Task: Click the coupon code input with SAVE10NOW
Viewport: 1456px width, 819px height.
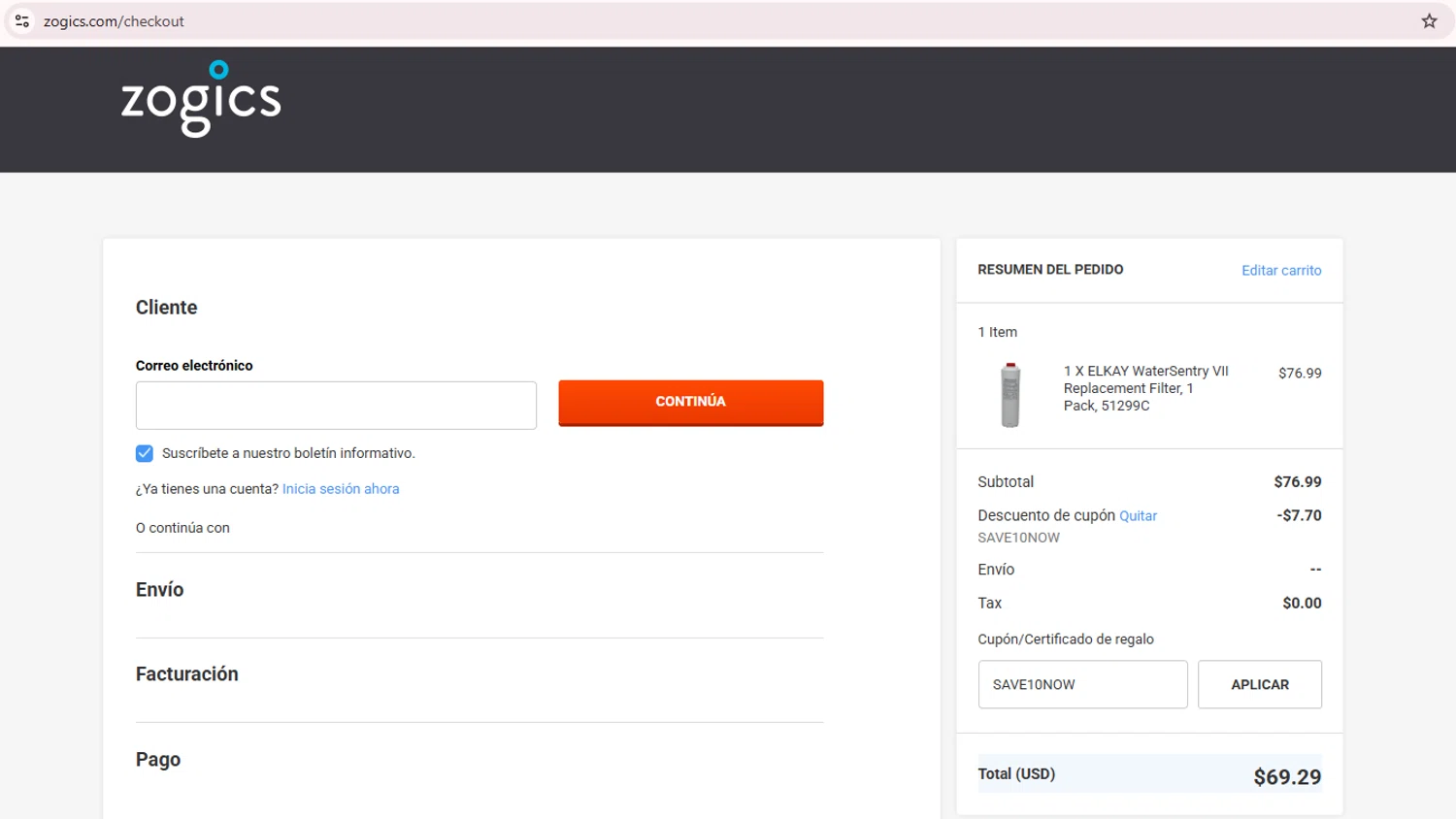Action: coord(1082,684)
